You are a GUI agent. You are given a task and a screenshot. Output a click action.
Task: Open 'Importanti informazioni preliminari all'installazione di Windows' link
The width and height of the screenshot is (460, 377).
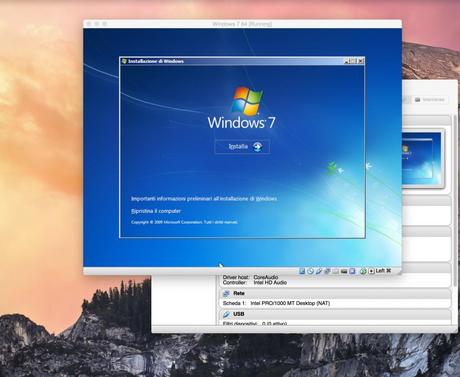pyautogui.click(x=204, y=199)
